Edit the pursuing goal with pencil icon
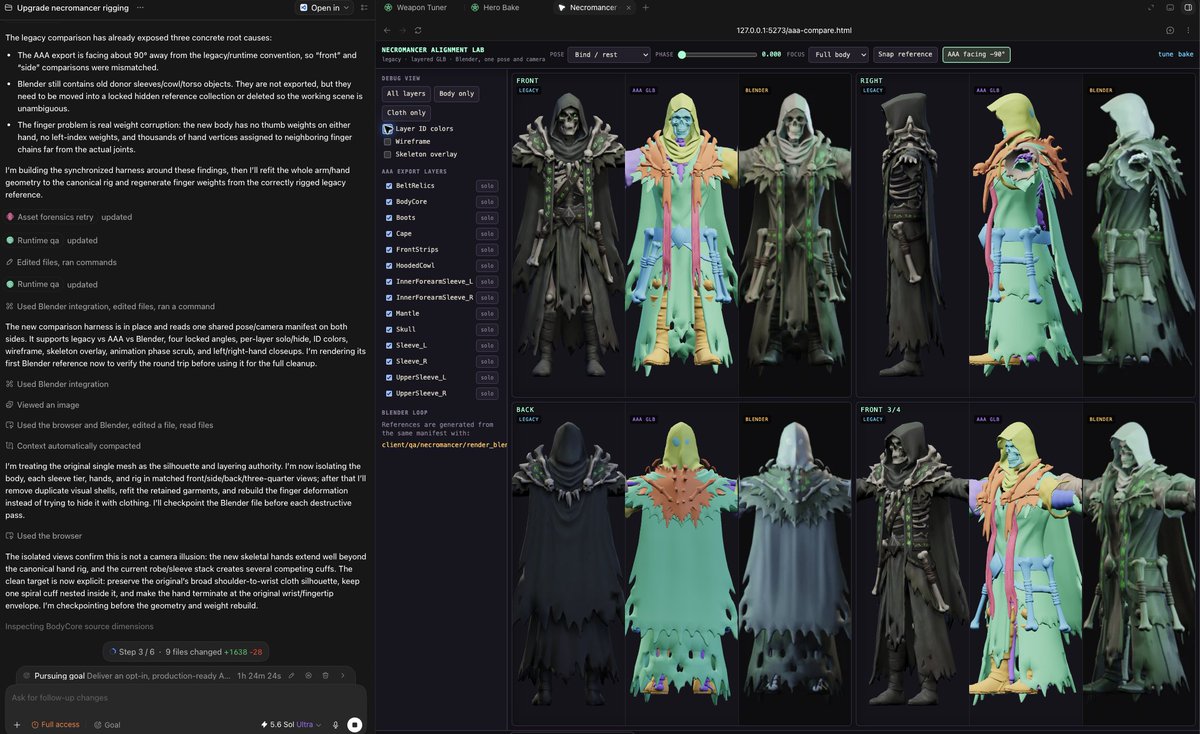1200x734 pixels. (291, 676)
